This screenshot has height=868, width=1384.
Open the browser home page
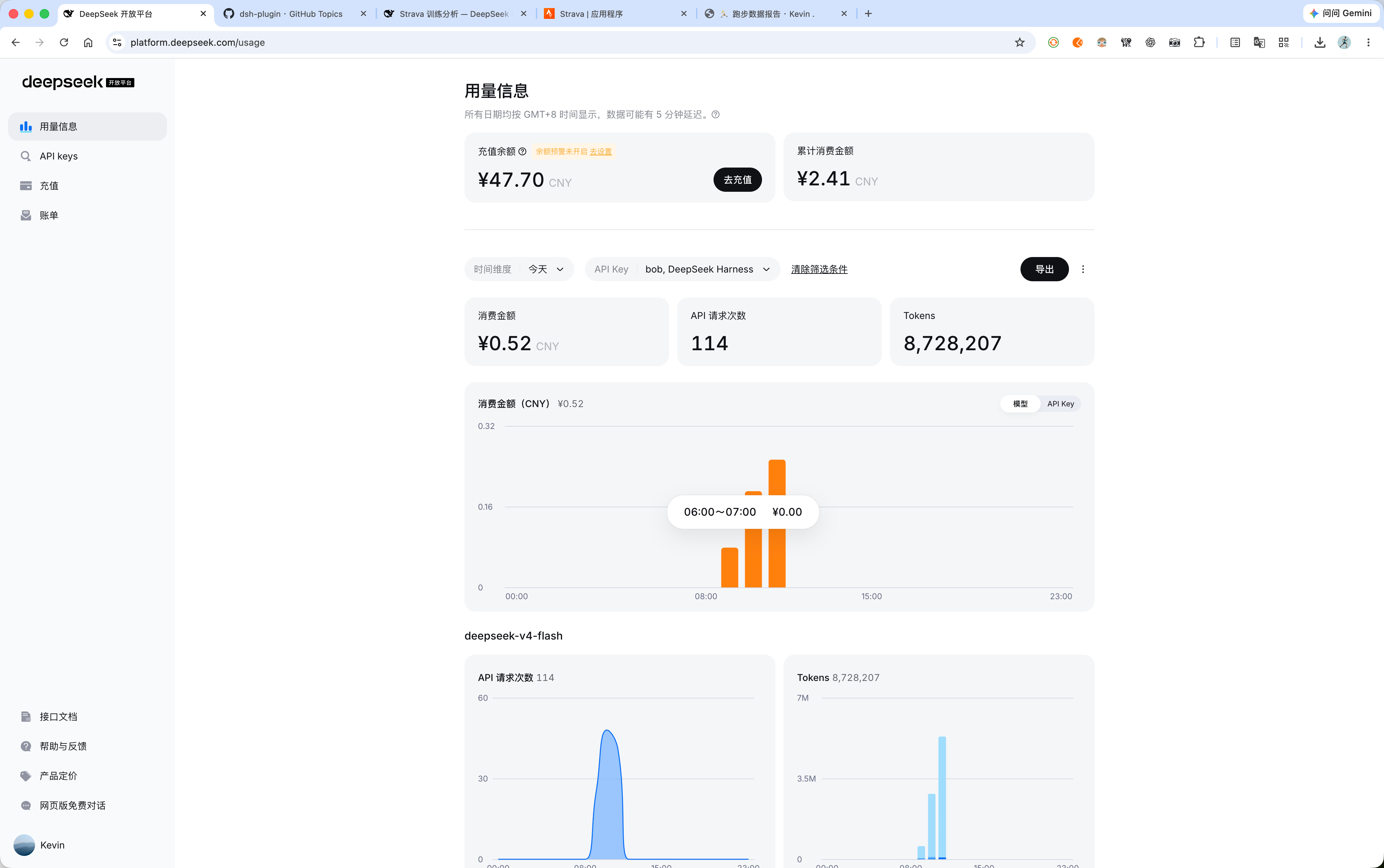88,42
